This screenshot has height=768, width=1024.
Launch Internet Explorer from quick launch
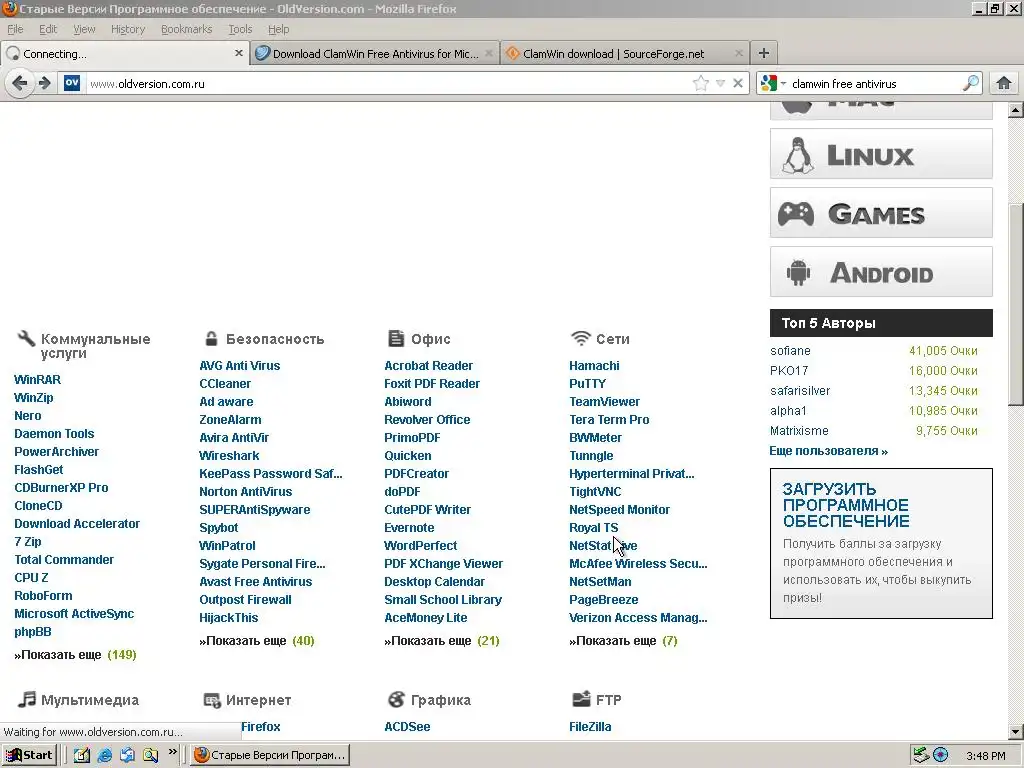tap(104, 756)
